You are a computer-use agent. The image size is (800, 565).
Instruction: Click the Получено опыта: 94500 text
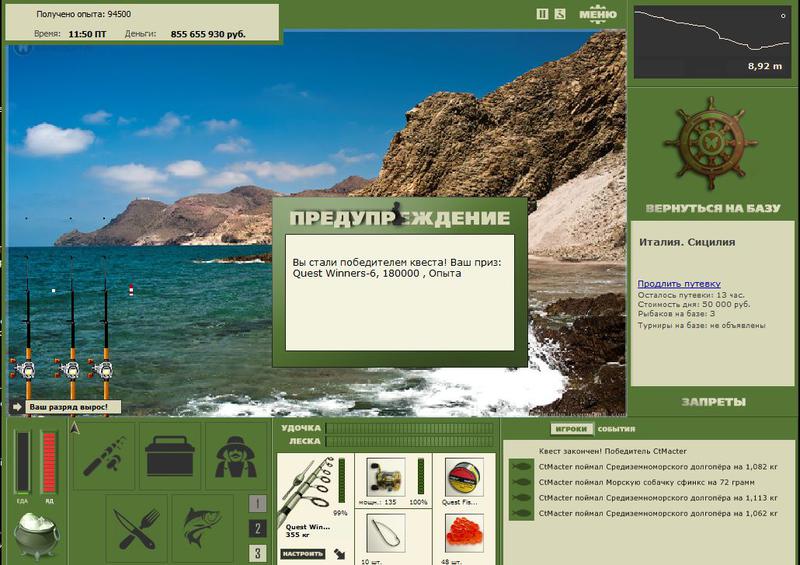coord(84,14)
